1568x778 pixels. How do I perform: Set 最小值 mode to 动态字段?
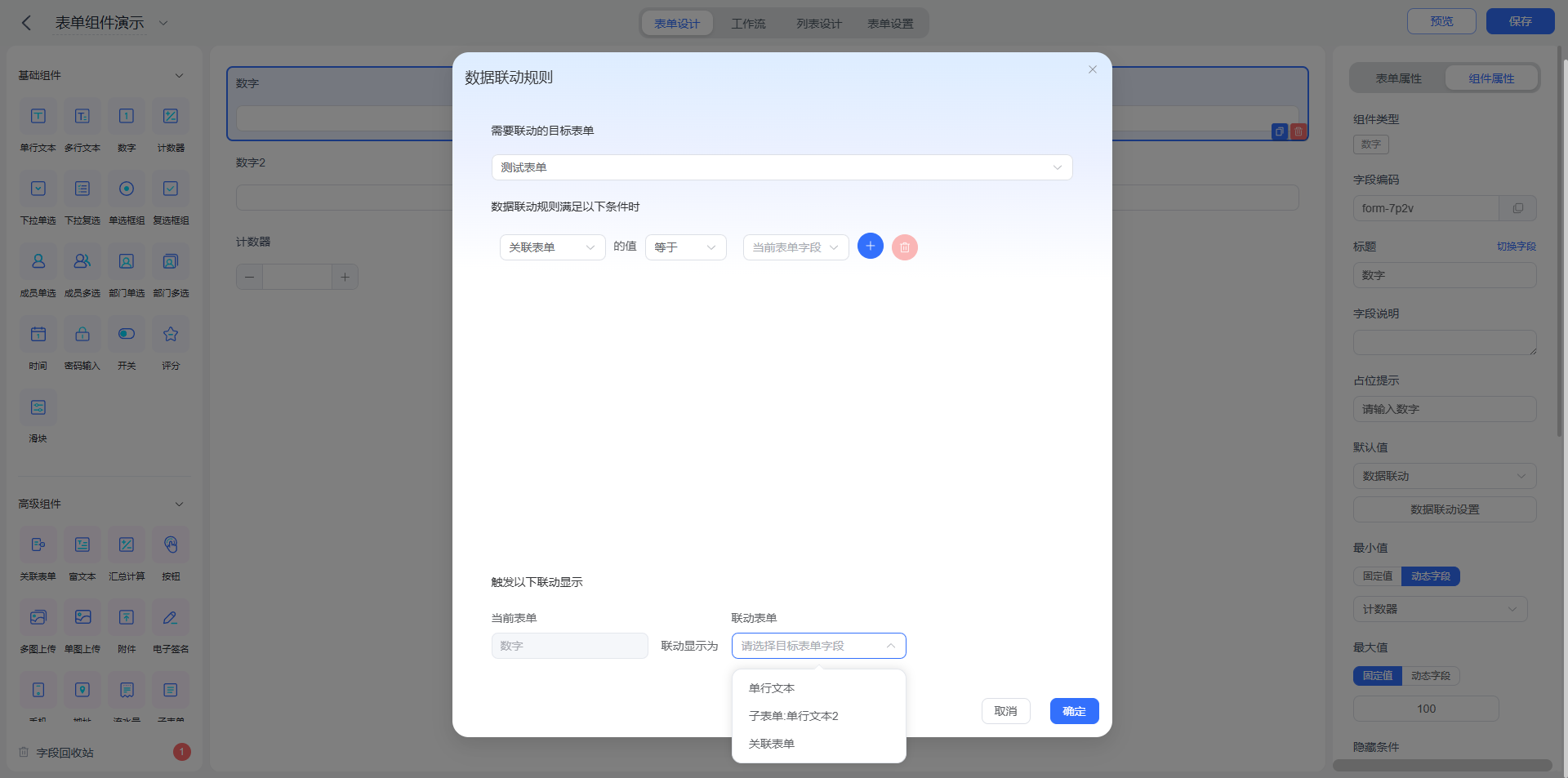pos(1431,576)
